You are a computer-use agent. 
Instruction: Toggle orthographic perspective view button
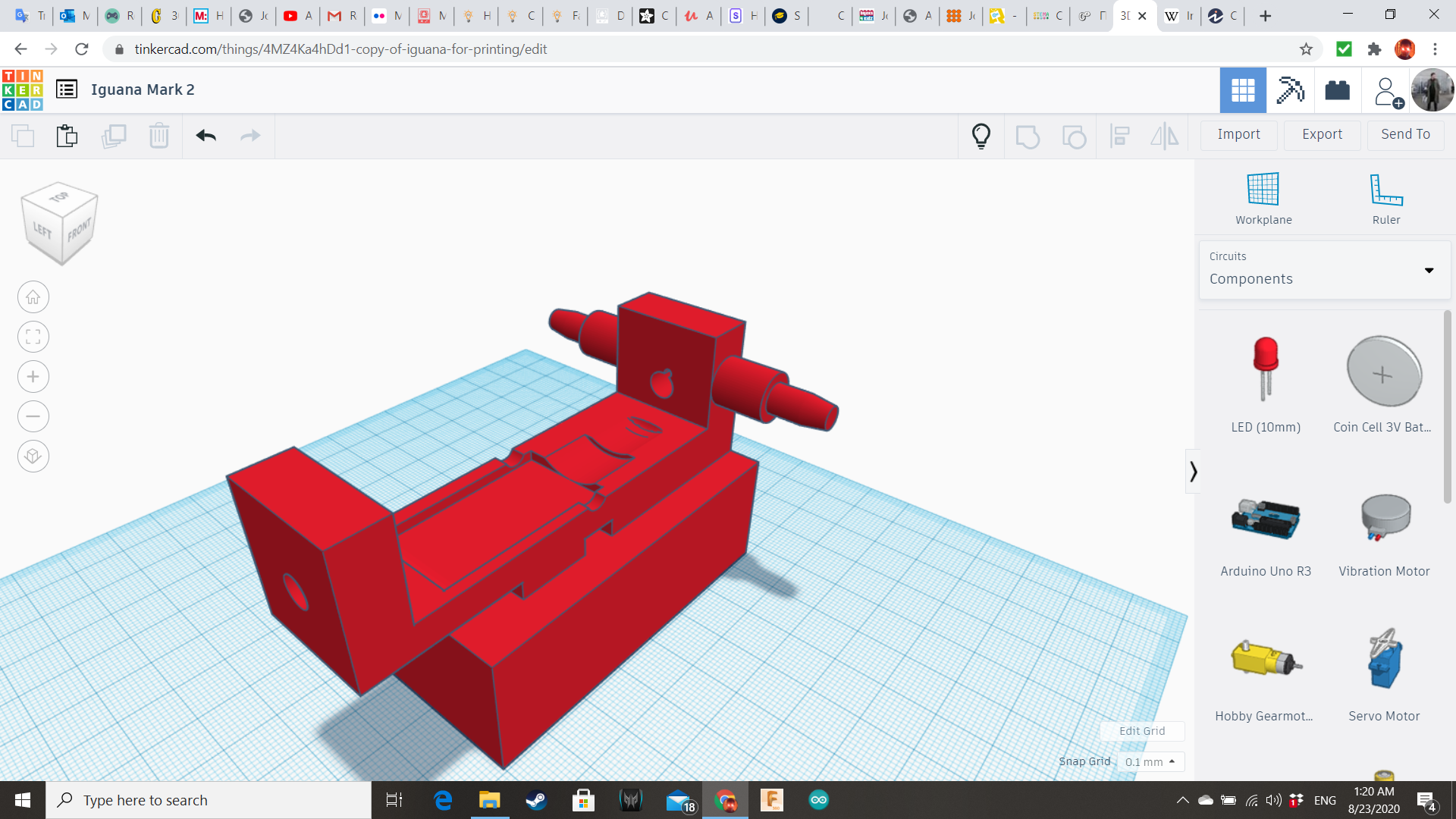click(x=33, y=457)
